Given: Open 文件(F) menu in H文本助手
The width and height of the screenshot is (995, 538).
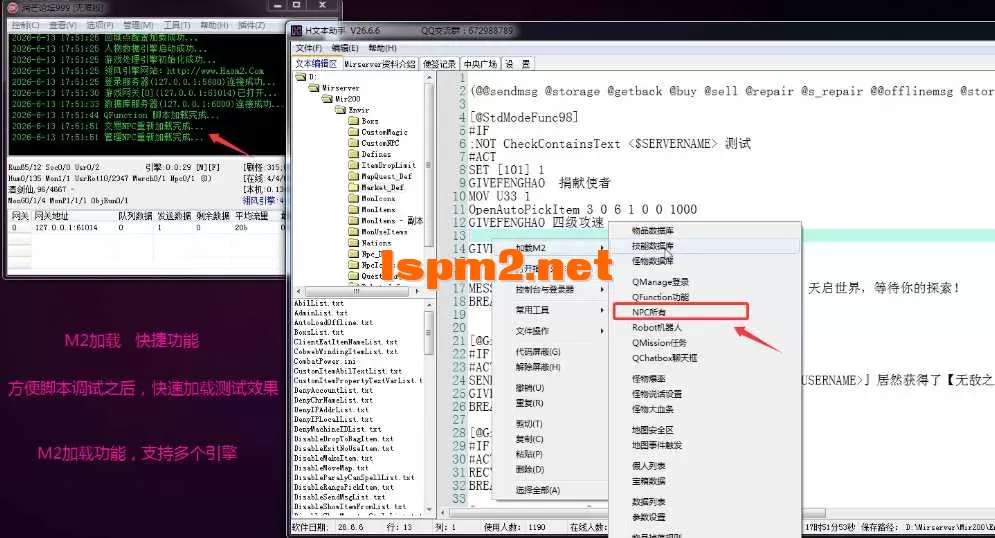Looking at the screenshot, I should click(x=308, y=48).
